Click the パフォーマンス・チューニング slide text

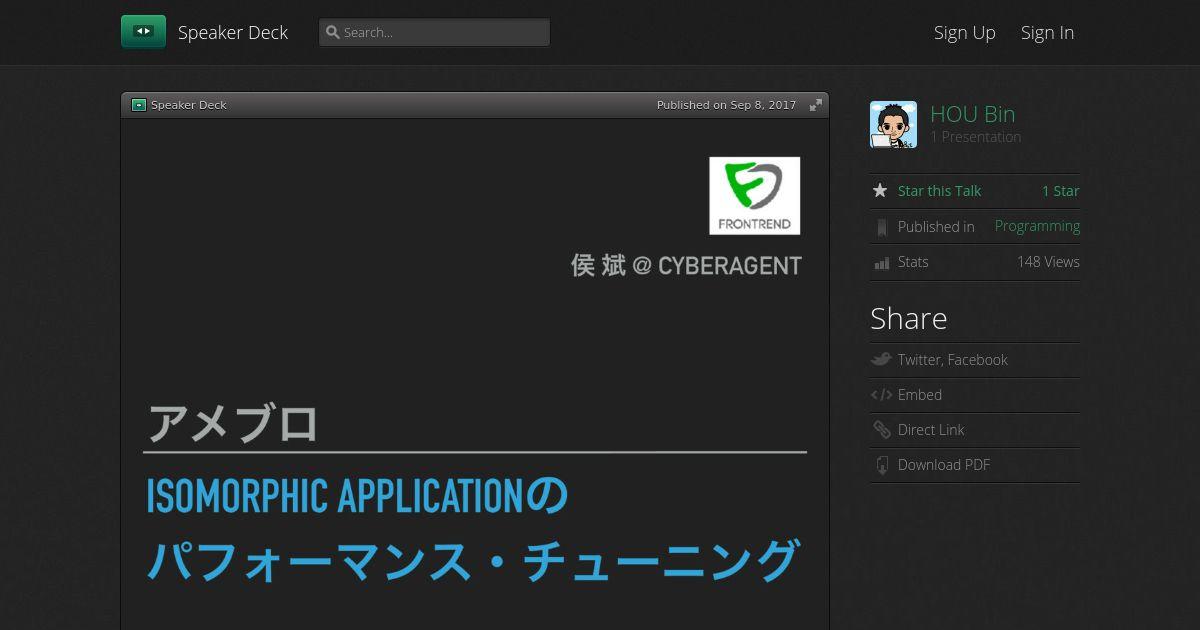coord(473,561)
